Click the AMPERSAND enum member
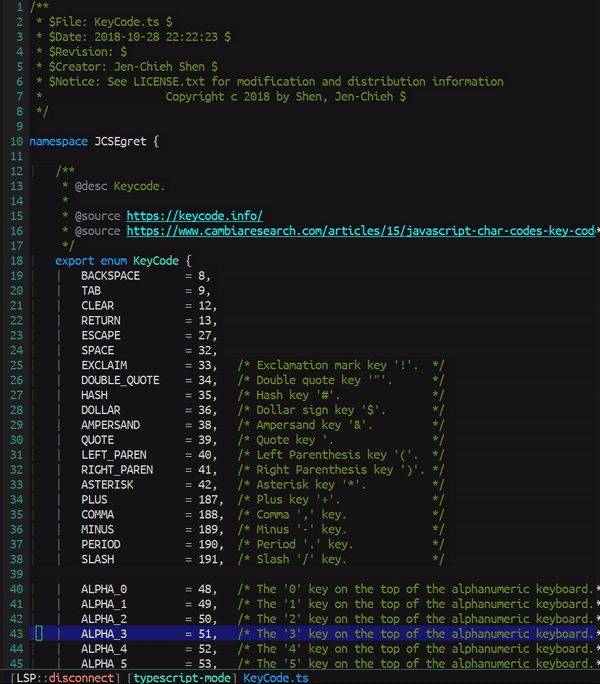 tap(110, 425)
